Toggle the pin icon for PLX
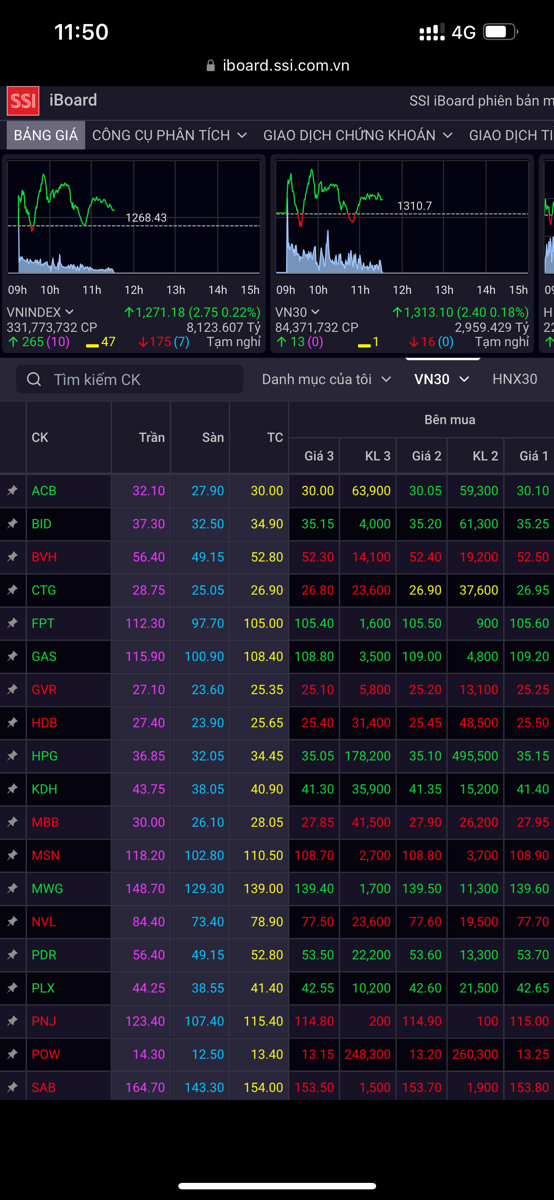Screen dimensions: 554x1200 [13, 988]
